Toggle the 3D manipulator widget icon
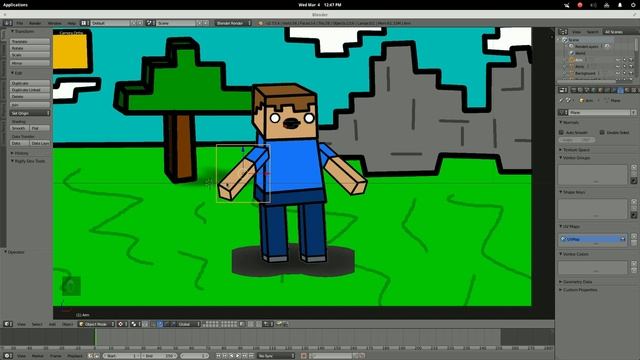Viewport: 640px width, 360px height. pos(153,324)
